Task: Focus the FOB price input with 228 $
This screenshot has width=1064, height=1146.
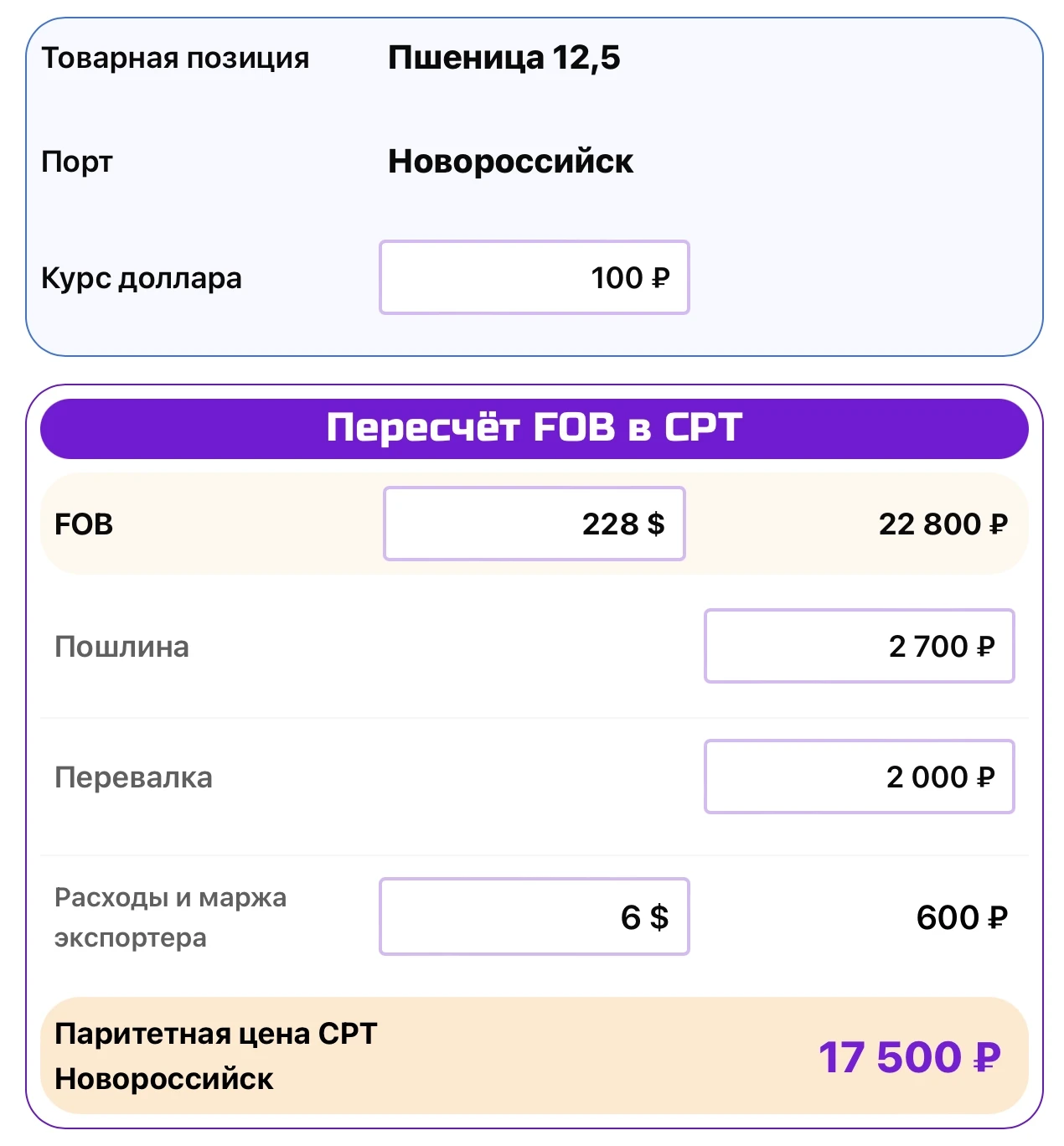Action: (x=534, y=524)
